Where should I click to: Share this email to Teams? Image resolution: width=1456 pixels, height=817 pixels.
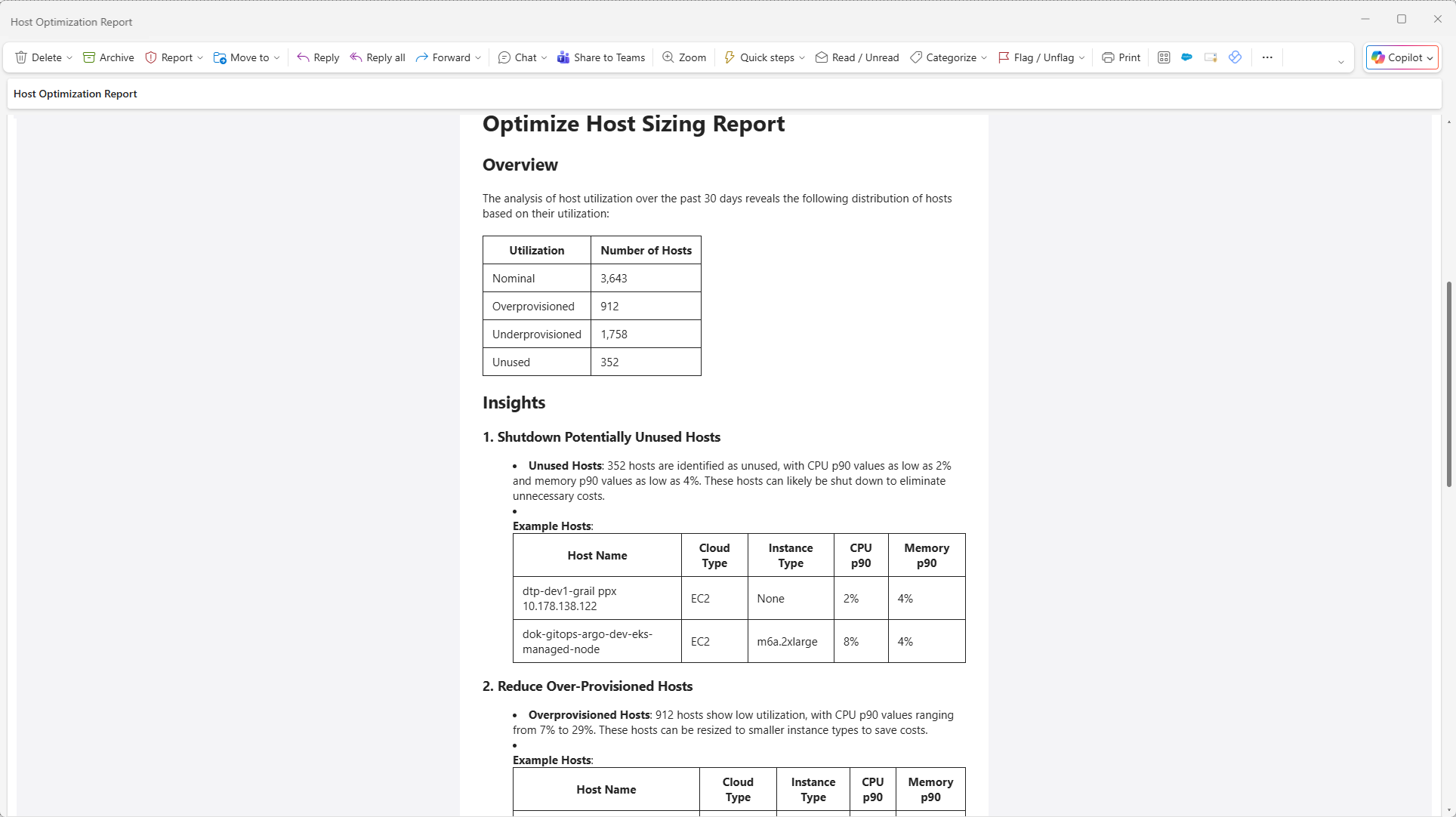pyautogui.click(x=601, y=57)
